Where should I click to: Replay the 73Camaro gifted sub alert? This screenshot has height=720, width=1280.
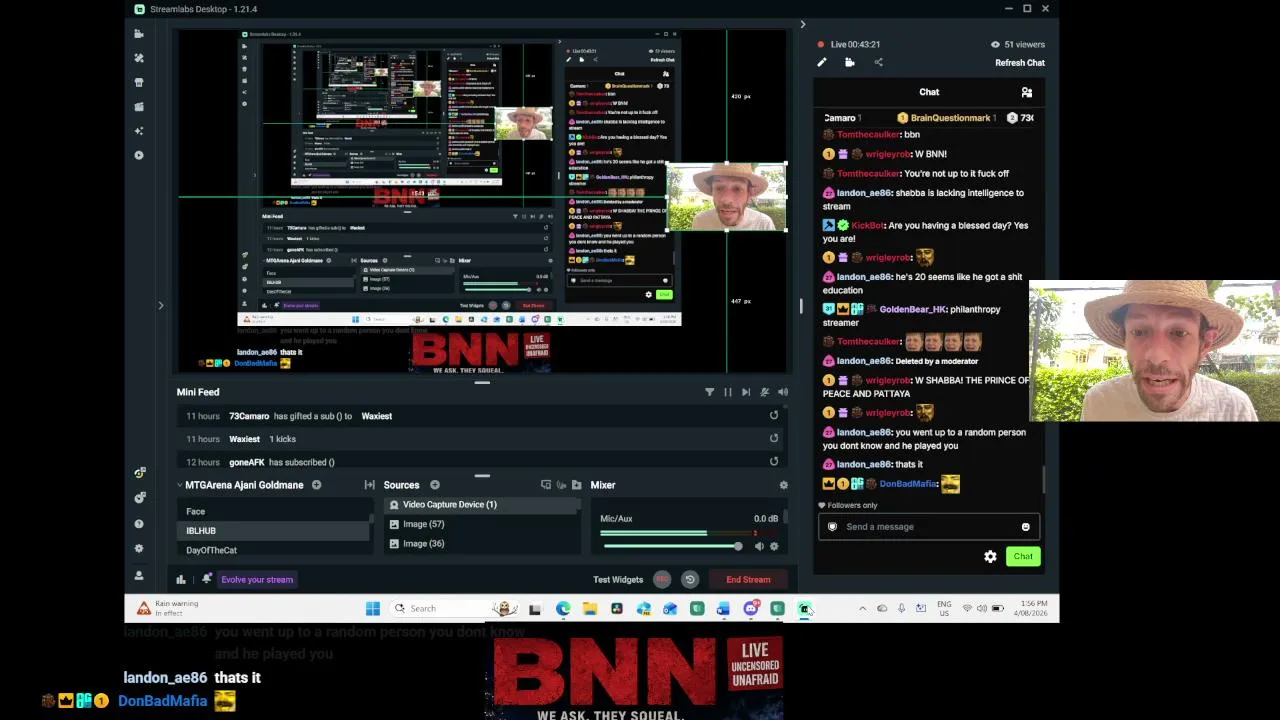tap(774, 415)
